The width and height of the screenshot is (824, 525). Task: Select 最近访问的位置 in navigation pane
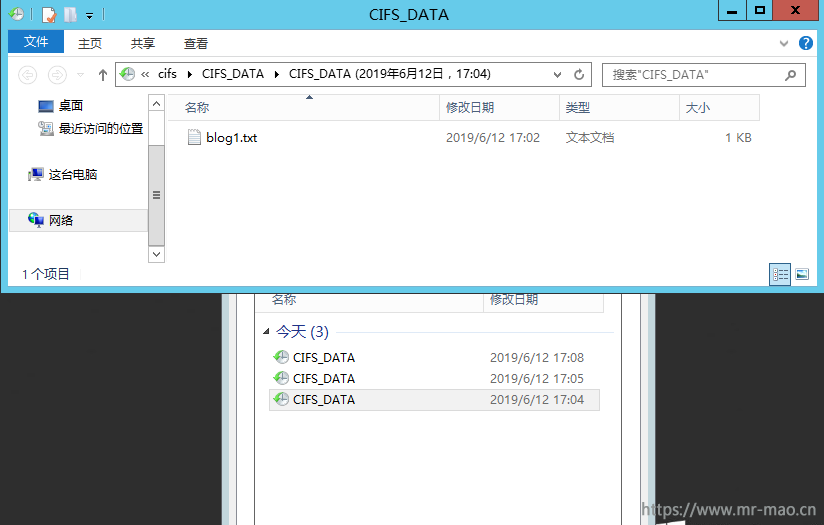(x=101, y=128)
